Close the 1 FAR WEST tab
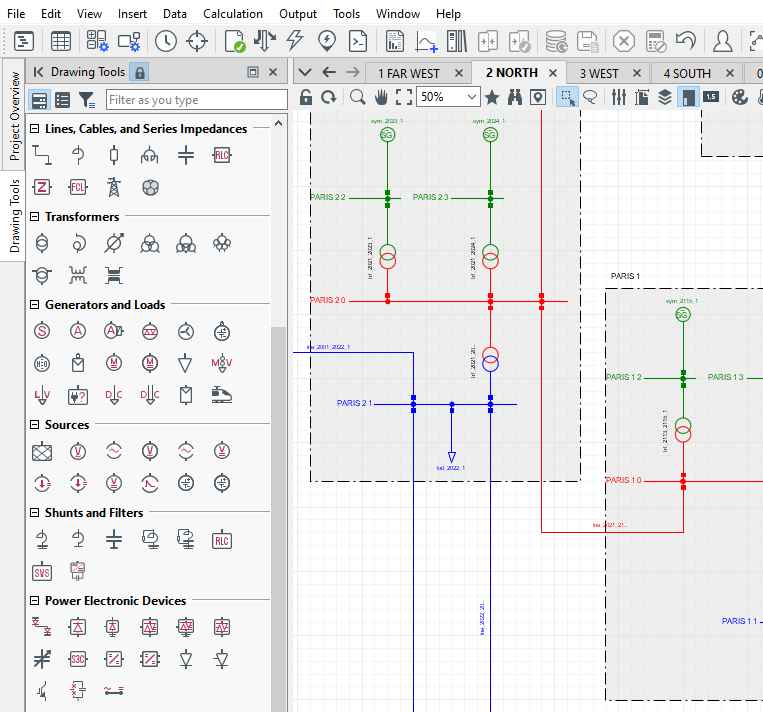 coord(459,73)
